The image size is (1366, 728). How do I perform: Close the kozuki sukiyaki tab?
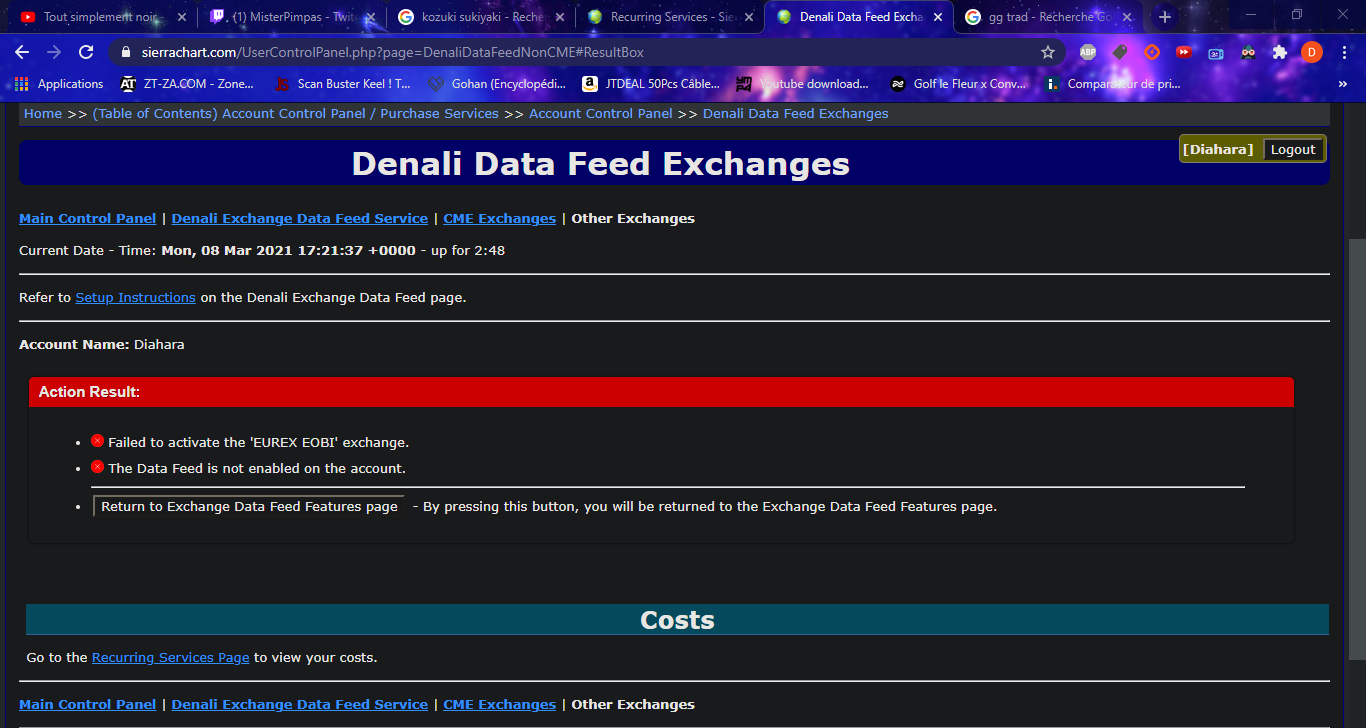click(x=559, y=17)
